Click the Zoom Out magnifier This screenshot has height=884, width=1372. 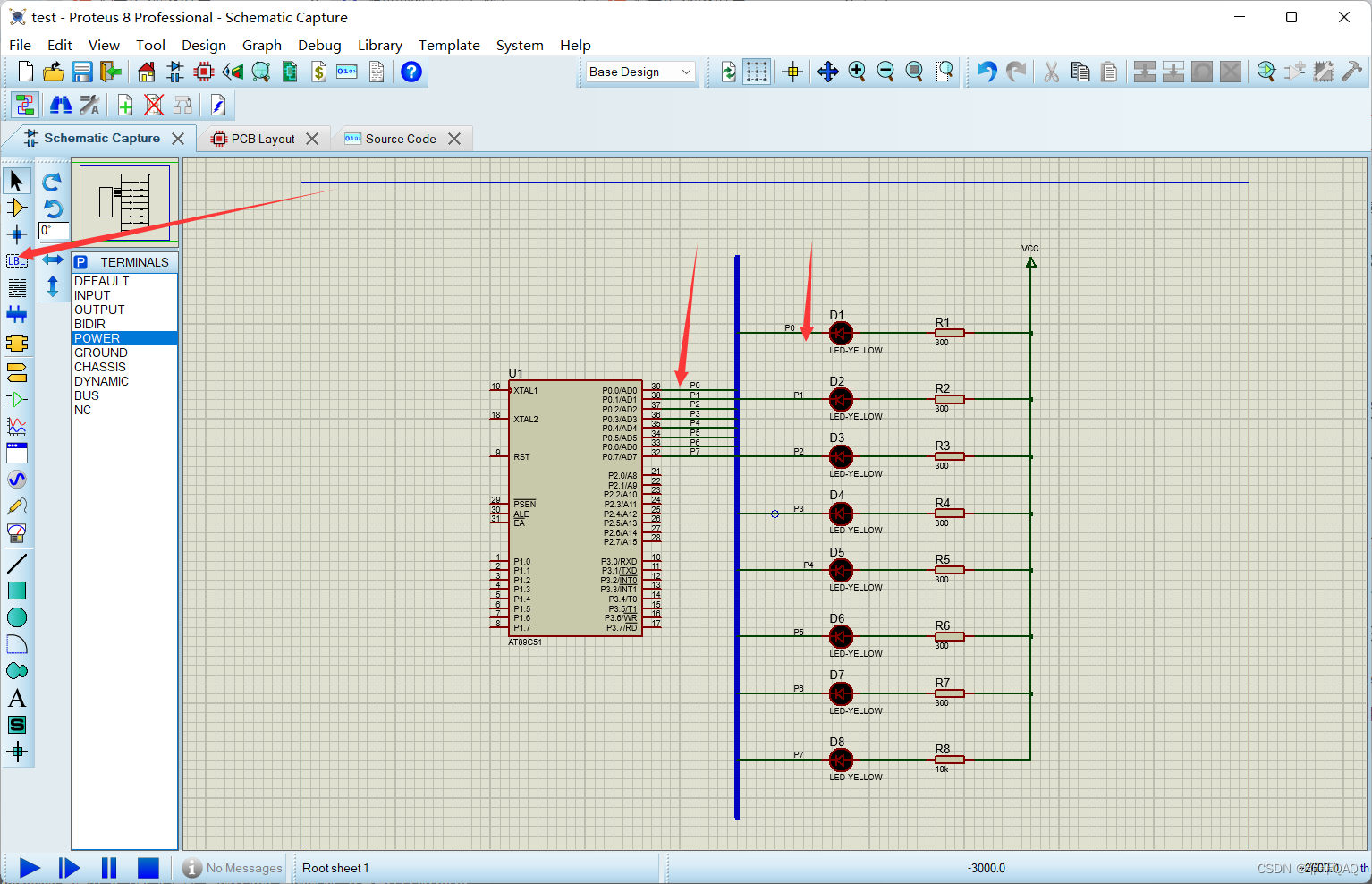point(885,72)
